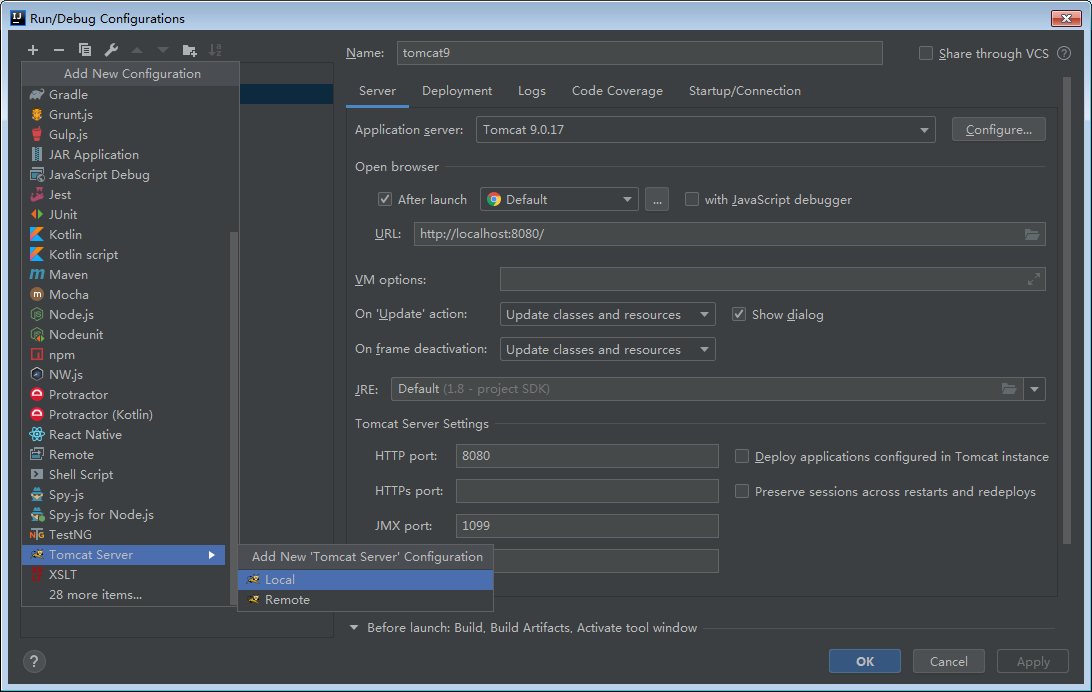Image resolution: width=1092 pixels, height=692 pixels.
Task: Switch to the Startup/Connection tab
Action: click(744, 91)
